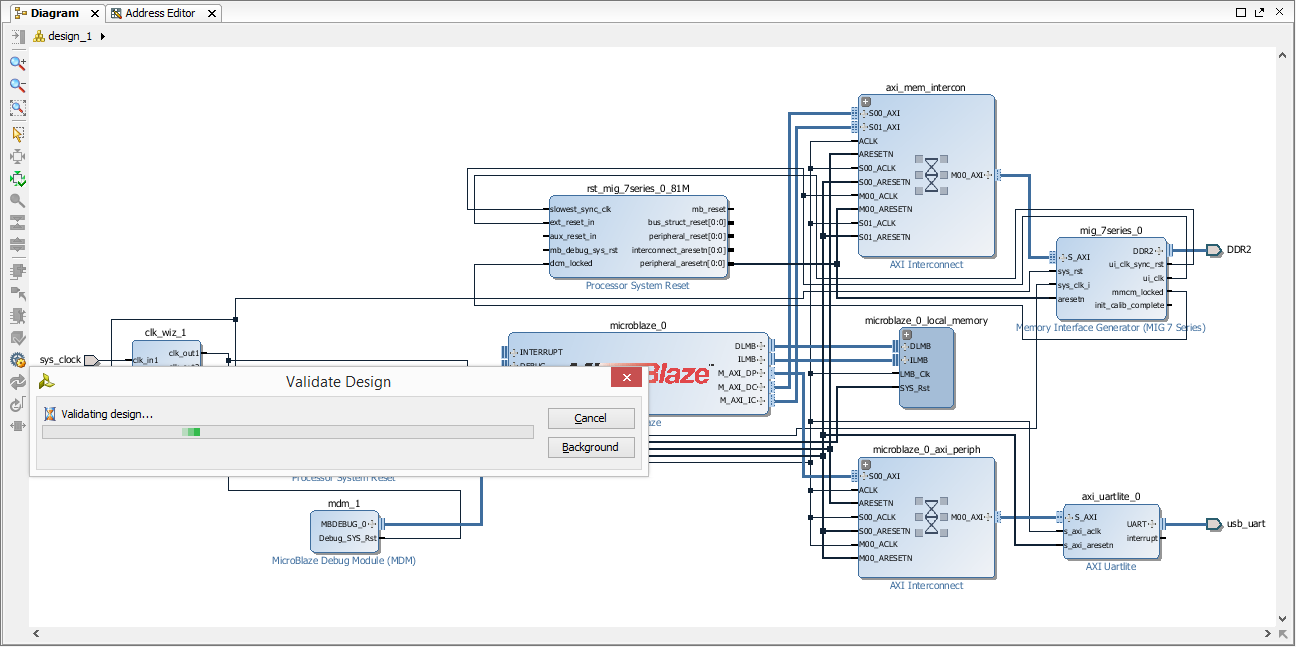Click the gray Find magnifier icon
The width and height of the screenshot is (1296, 647).
17,200
